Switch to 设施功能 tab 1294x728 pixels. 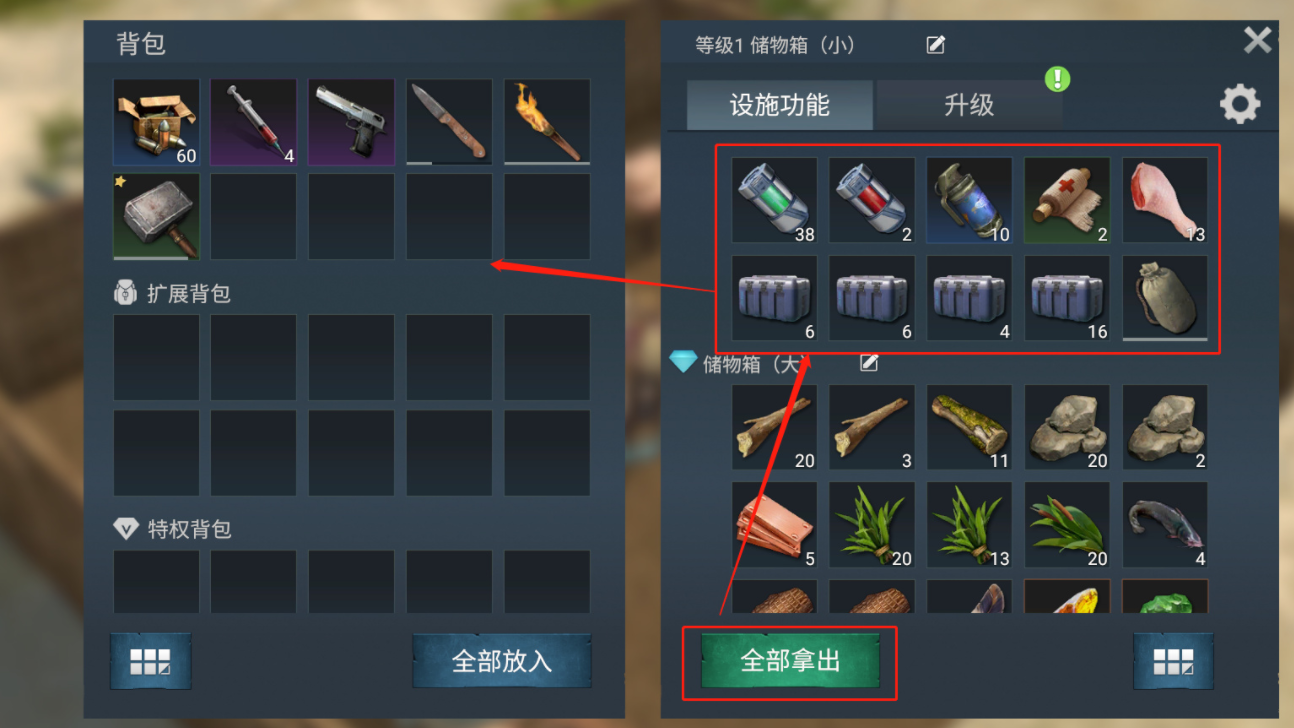(x=780, y=105)
